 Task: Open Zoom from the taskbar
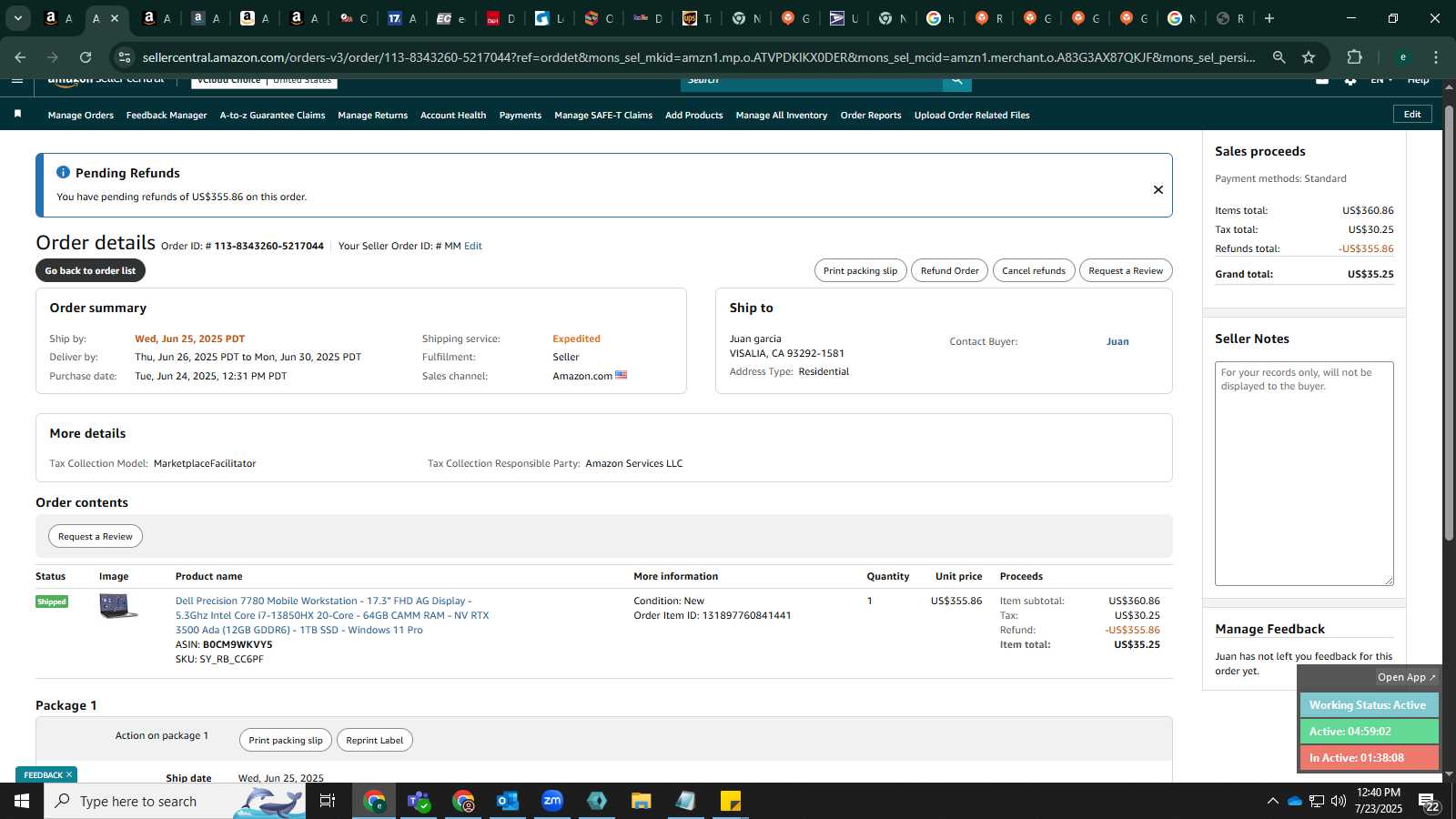click(552, 801)
